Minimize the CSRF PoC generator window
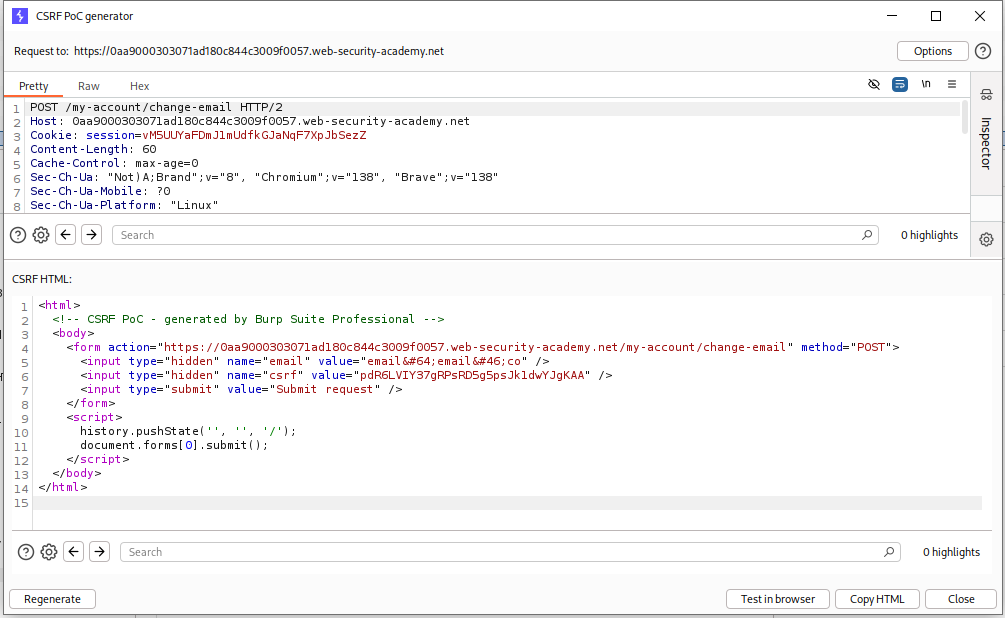The height and width of the screenshot is (618, 1005). point(892,16)
